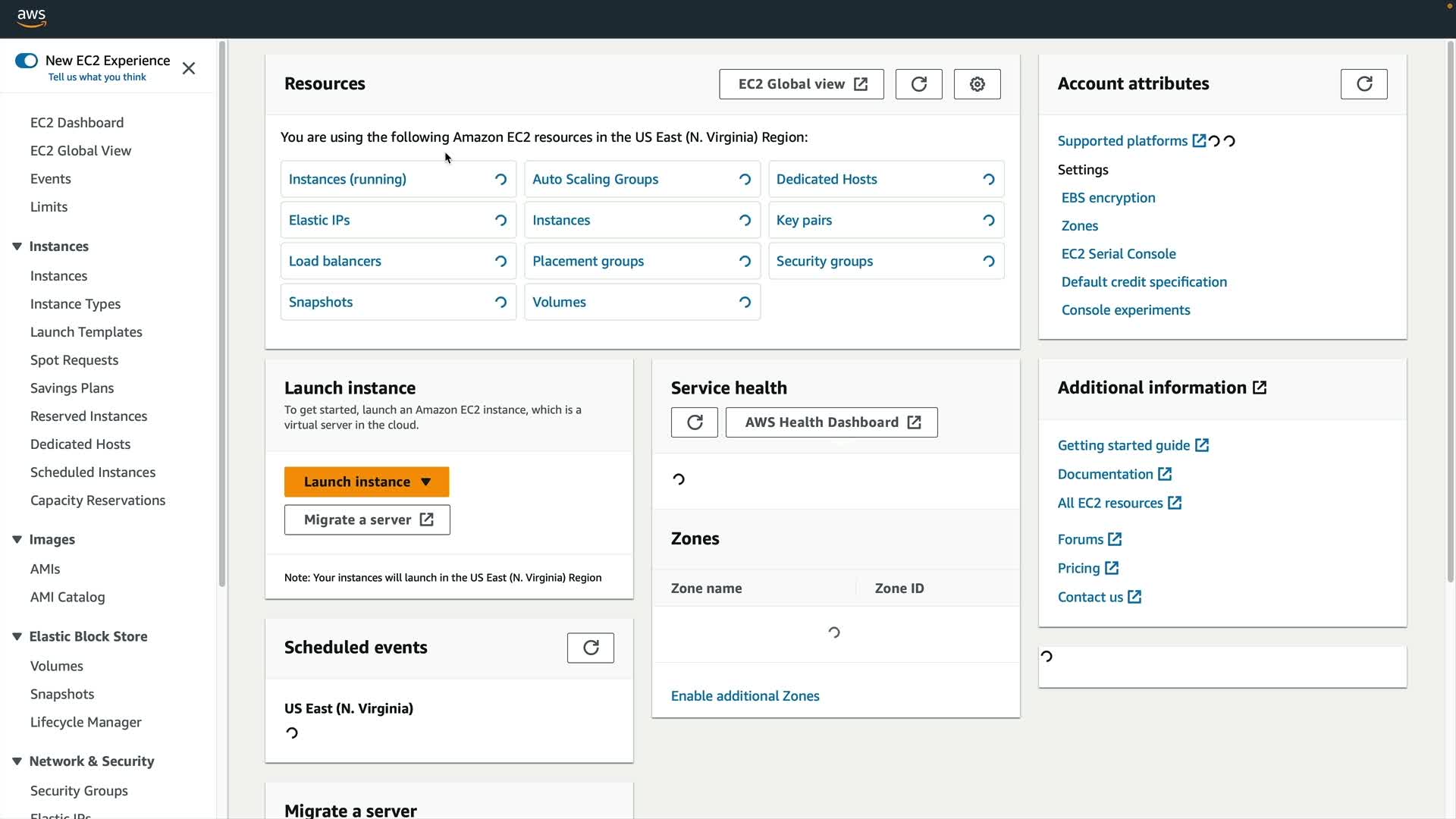Click the Enable additional Zones link
Image resolution: width=1456 pixels, height=819 pixels.
(745, 695)
